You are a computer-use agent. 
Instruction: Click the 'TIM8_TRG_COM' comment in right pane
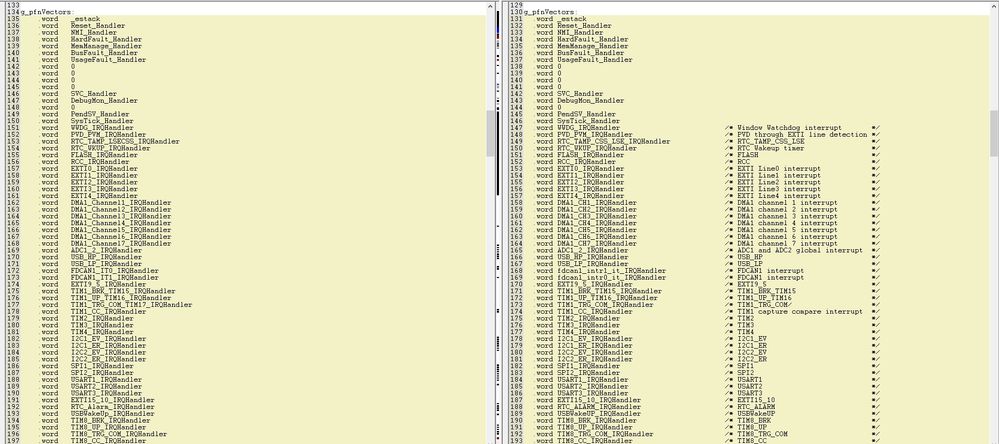[x=762, y=434]
